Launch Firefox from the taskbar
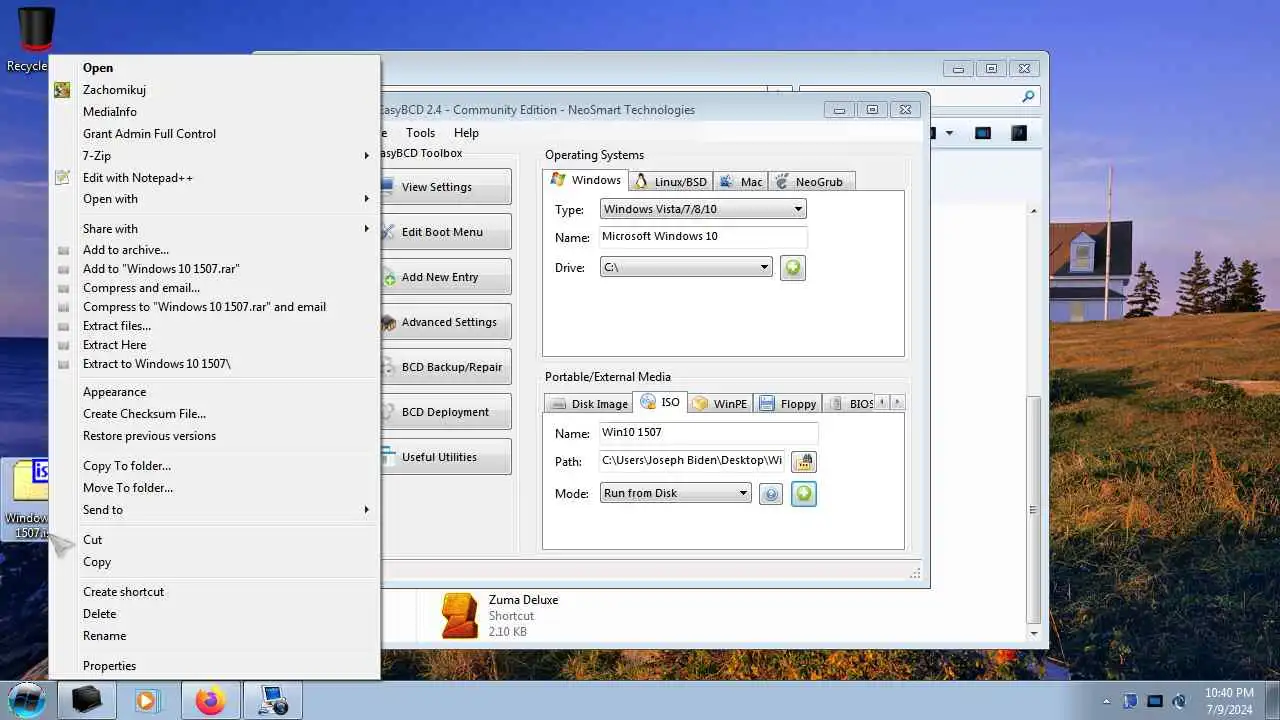Viewport: 1280px width, 720px height. coord(210,700)
